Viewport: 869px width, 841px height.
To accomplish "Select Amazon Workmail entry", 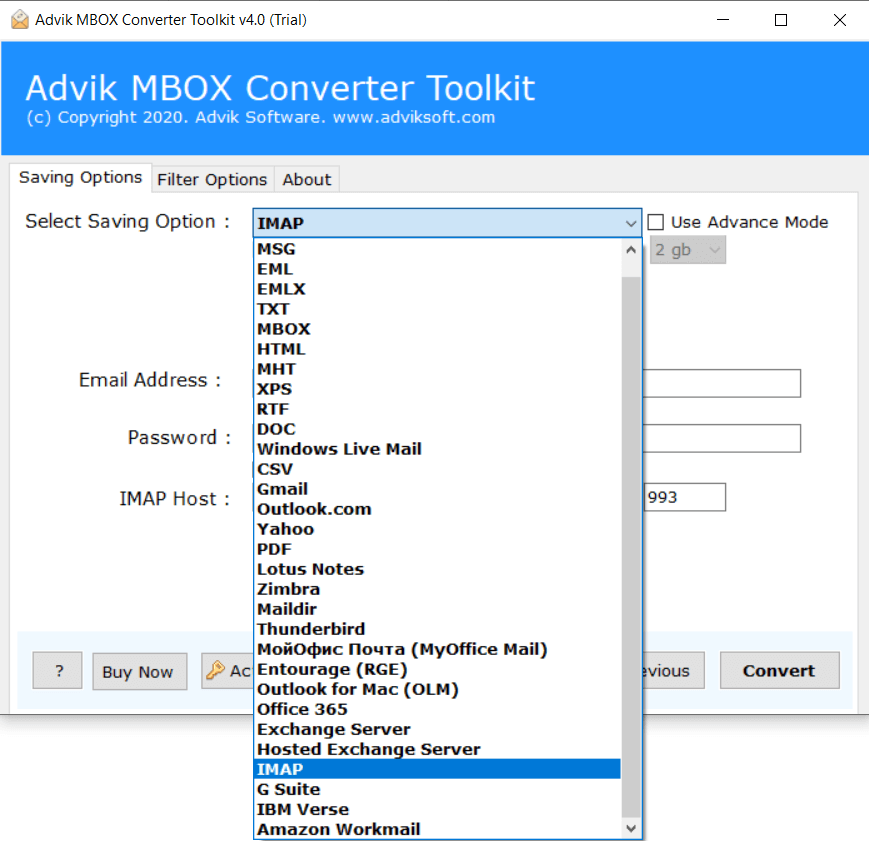I will (x=438, y=829).
